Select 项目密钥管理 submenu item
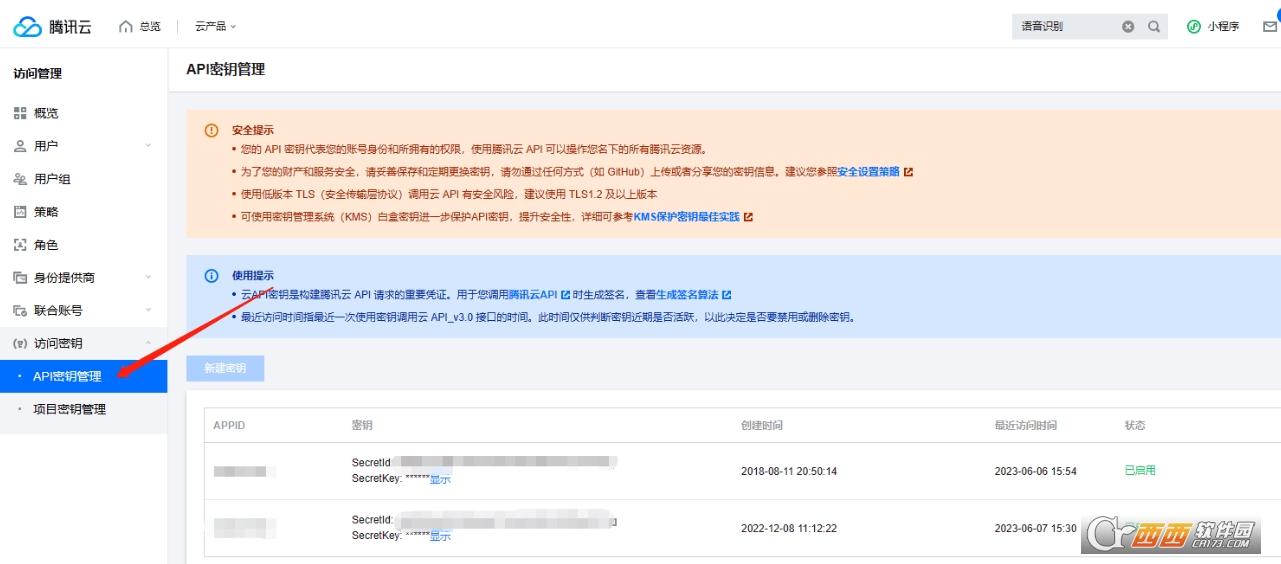The width and height of the screenshot is (1281, 564). [84, 409]
